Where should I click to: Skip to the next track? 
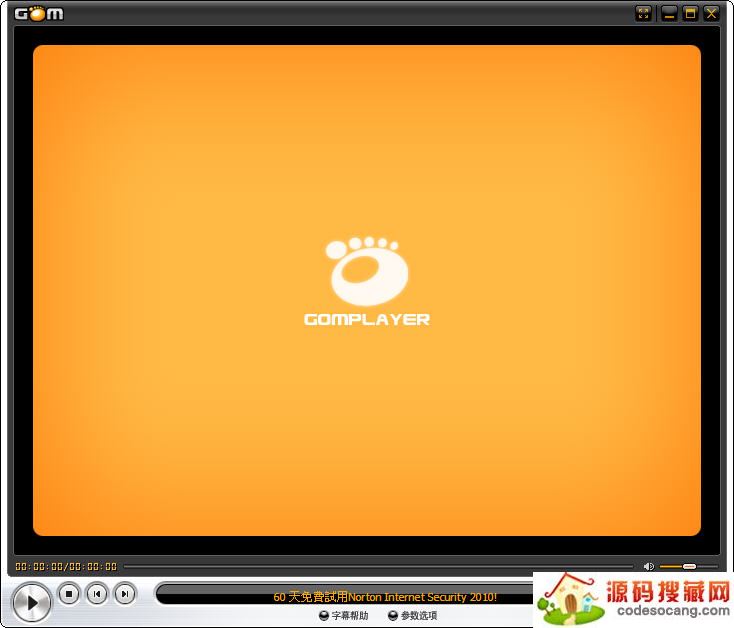coord(125,594)
